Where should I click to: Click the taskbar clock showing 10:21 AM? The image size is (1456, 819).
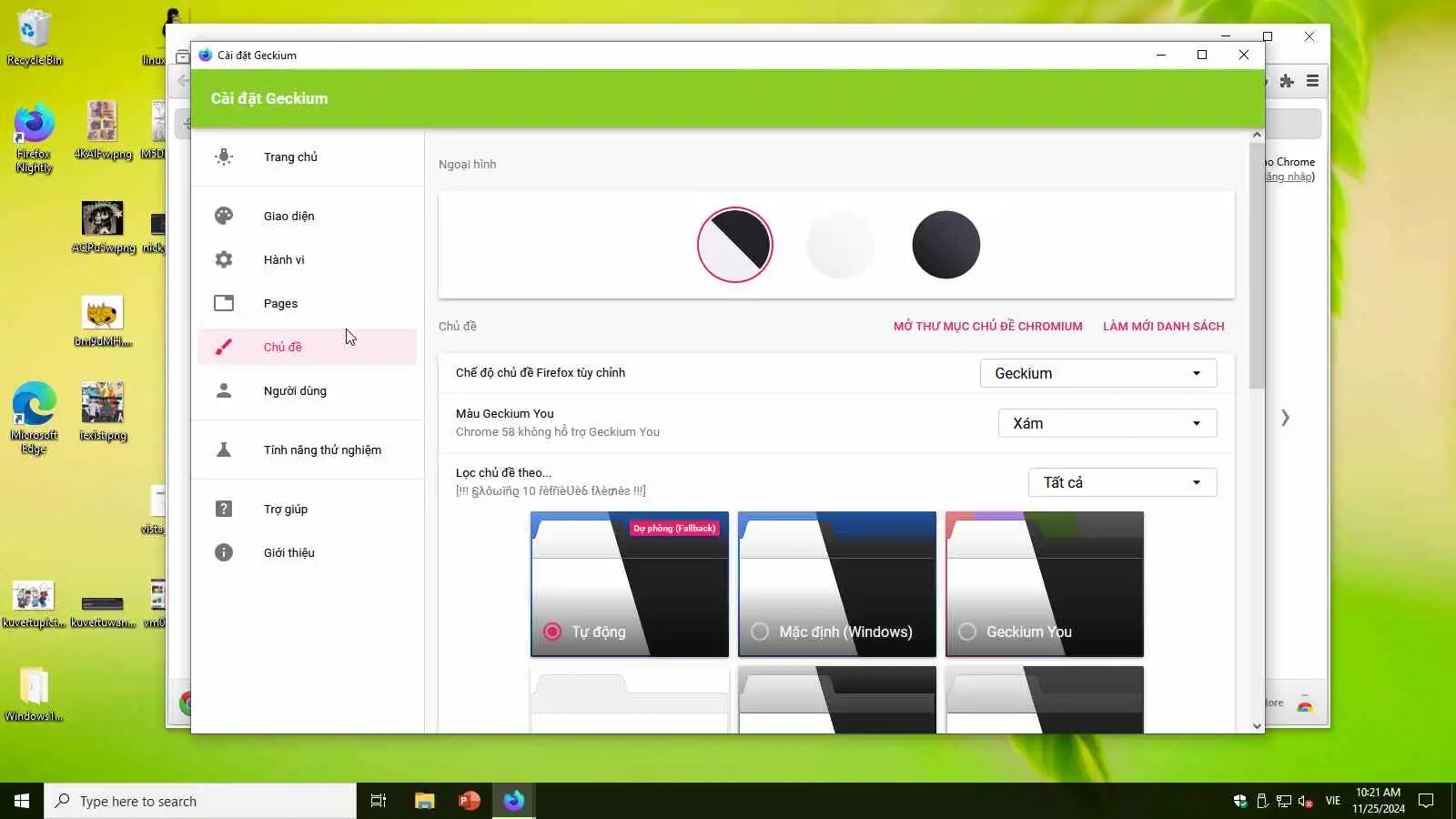[x=1379, y=801]
